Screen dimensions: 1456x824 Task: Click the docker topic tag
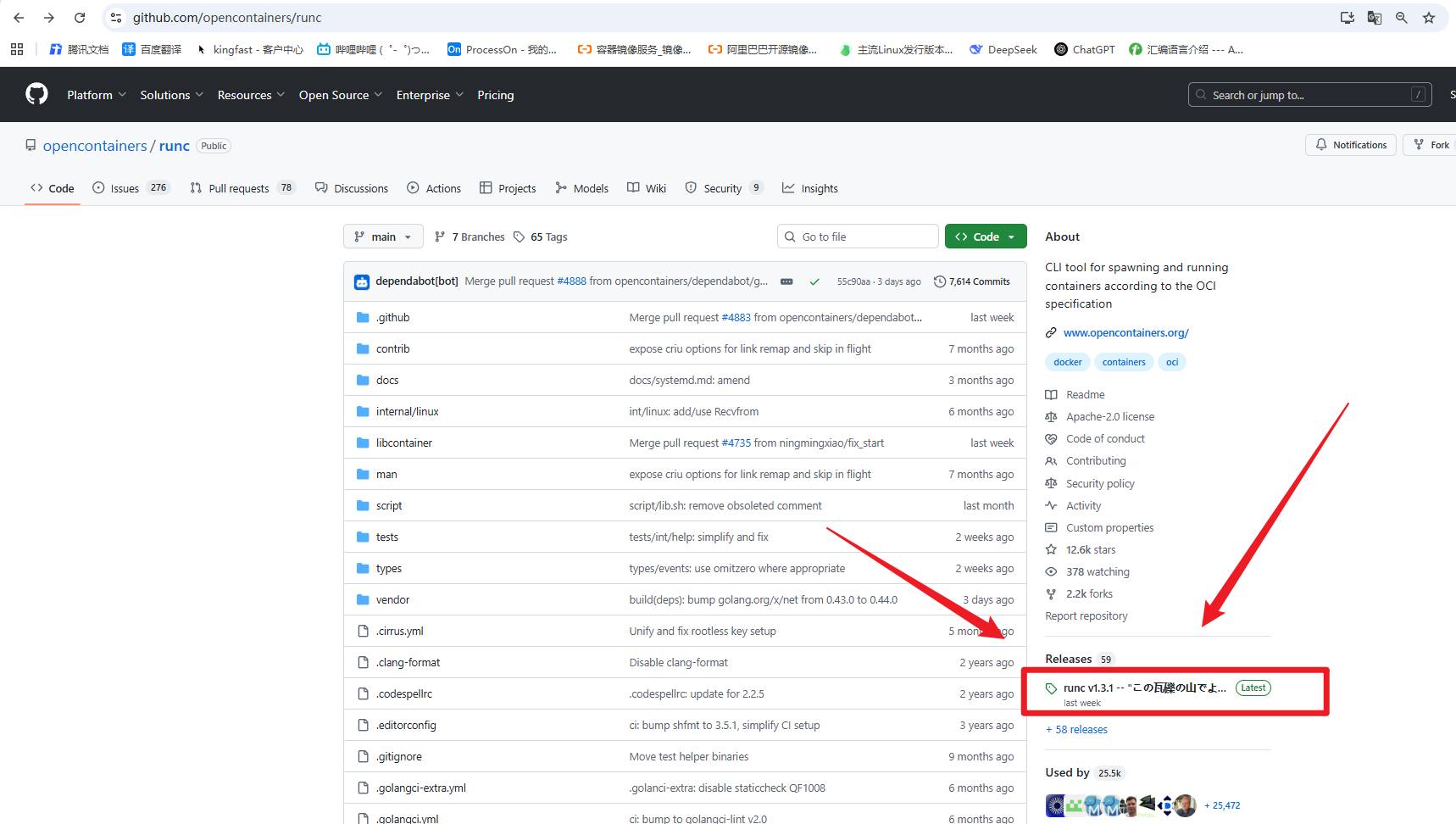click(1068, 362)
